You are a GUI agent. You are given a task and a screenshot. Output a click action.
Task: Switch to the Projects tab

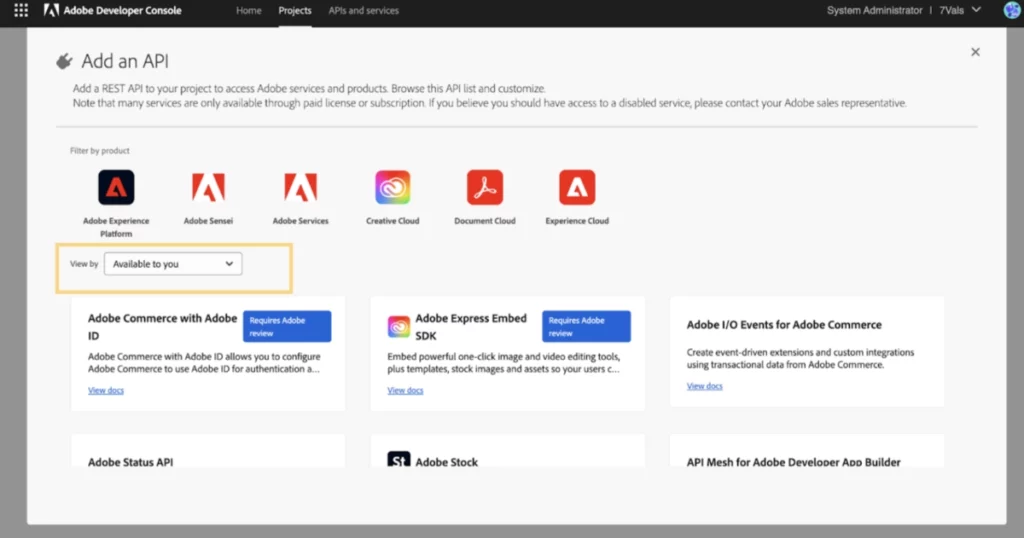click(295, 10)
